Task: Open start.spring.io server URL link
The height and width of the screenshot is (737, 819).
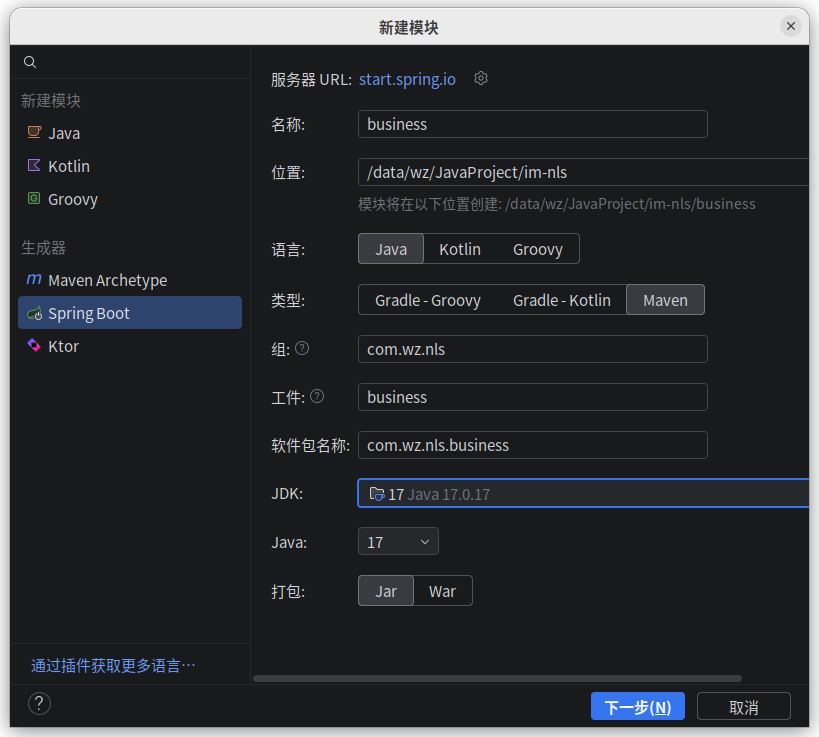Action: (407, 79)
